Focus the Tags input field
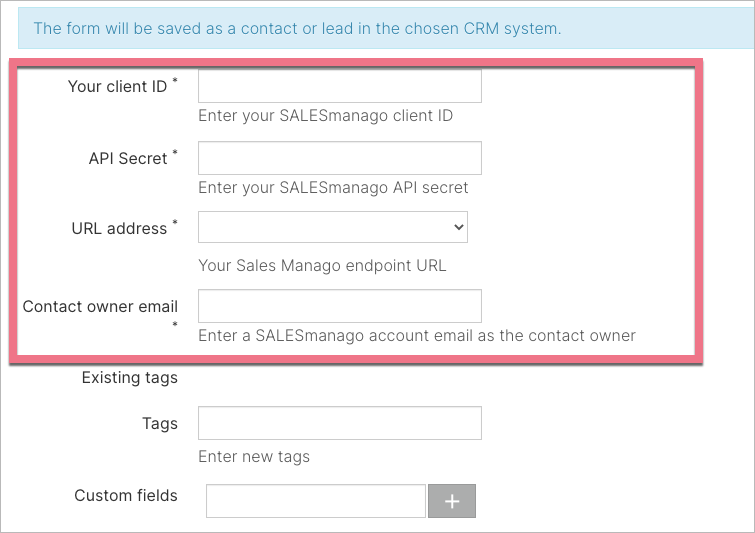Viewport: 755px width, 533px height. 340,423
